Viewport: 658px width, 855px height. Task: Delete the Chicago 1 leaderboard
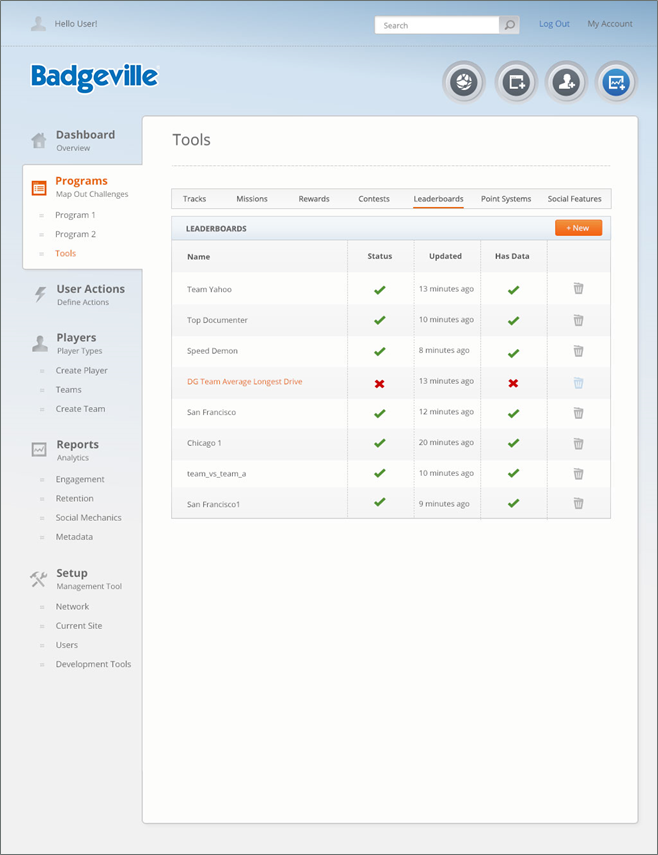pyautogui.click(x=578, y=442)
